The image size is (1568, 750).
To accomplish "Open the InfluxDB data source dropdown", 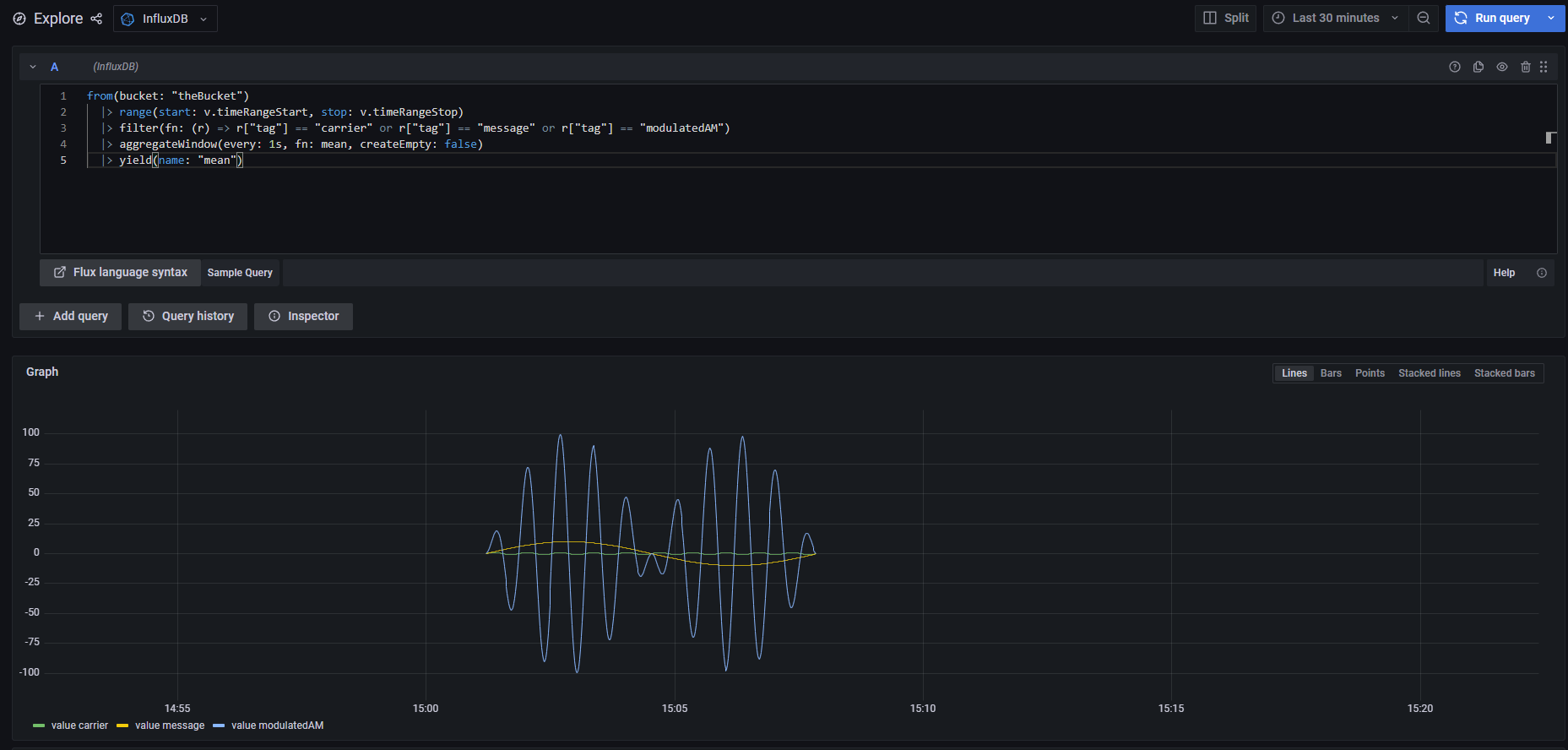I will (165, 19).
